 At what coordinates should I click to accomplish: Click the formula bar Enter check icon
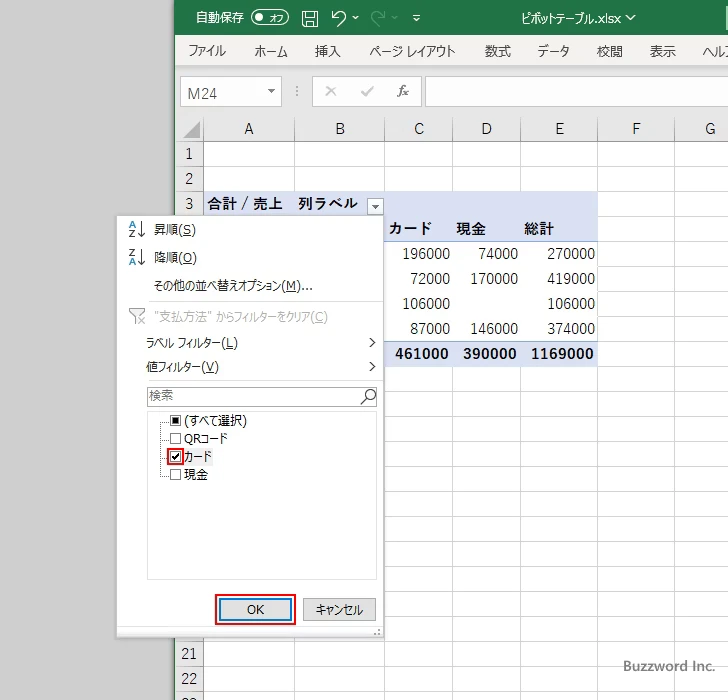point(367,91)
